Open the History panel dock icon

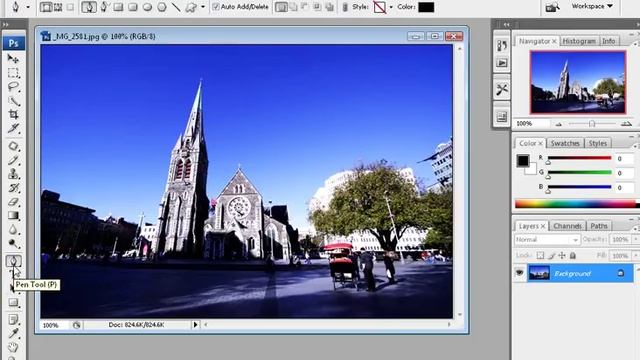click(x=502, y=45)
